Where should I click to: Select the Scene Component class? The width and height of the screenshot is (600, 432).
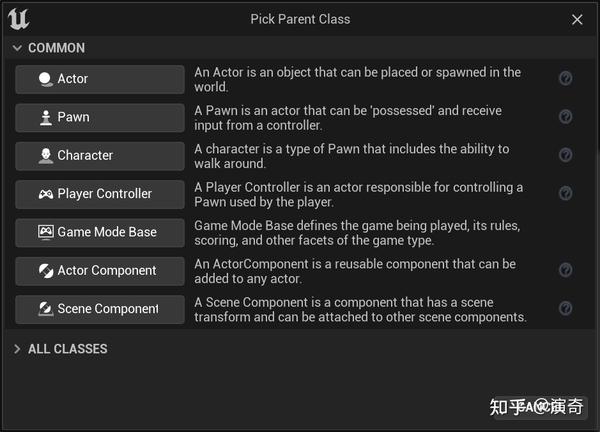pyautogui.click(x=100, y=309)
